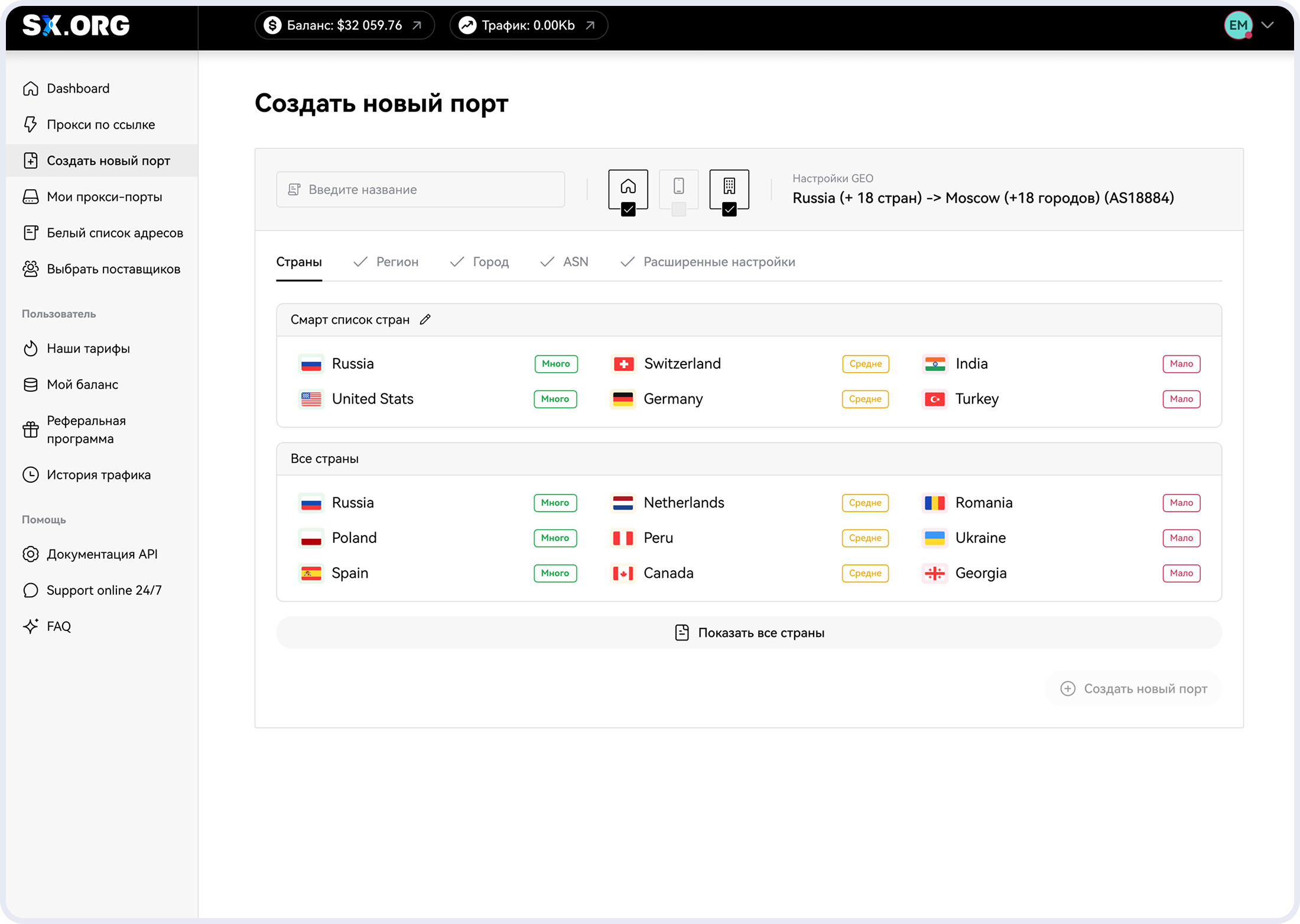Click the traffic chart icon pill
1300x924 pixels.
pyautogui.click(x=528, y=25)
